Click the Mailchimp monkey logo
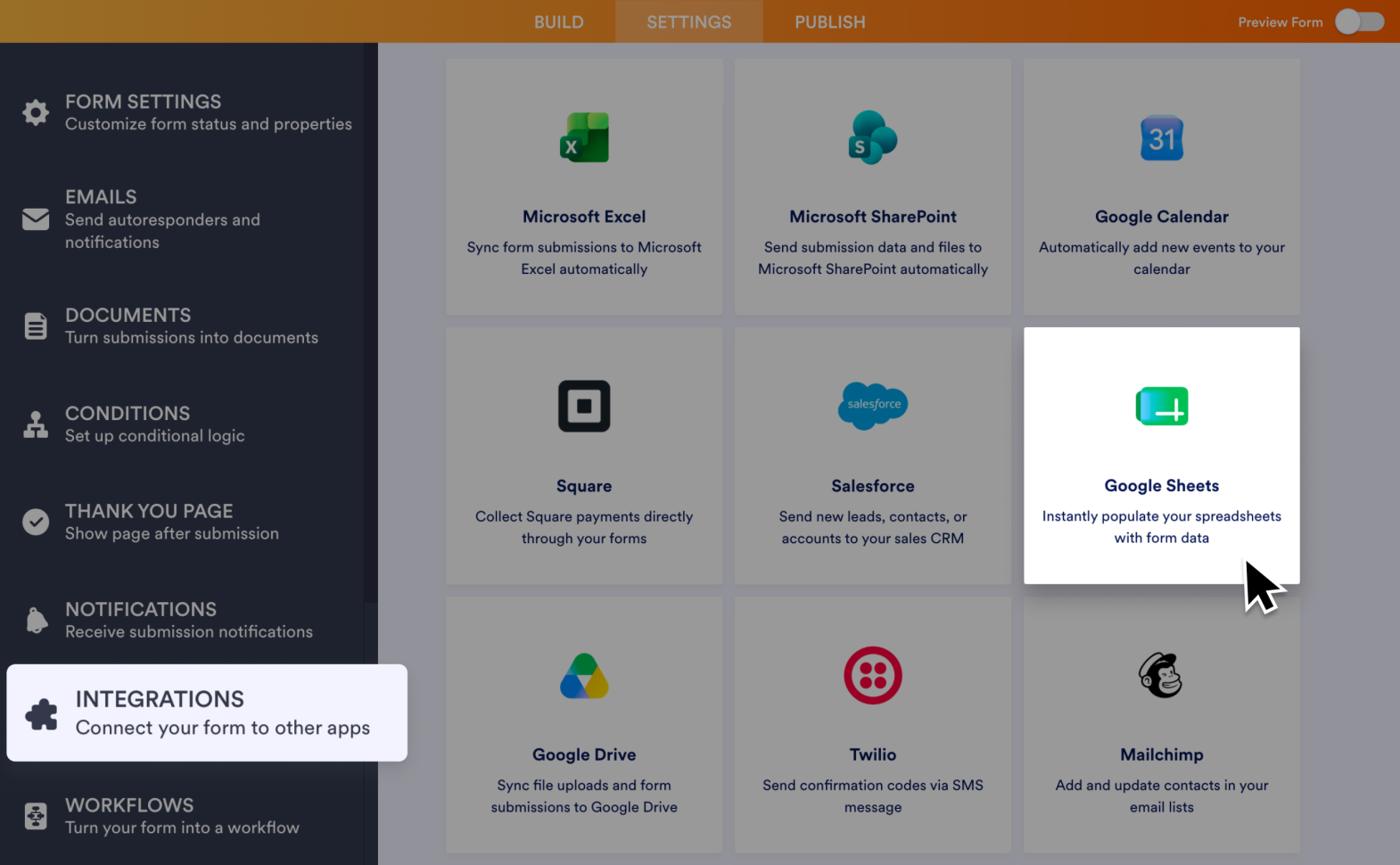1400x865 pixels. (1161, 675)
